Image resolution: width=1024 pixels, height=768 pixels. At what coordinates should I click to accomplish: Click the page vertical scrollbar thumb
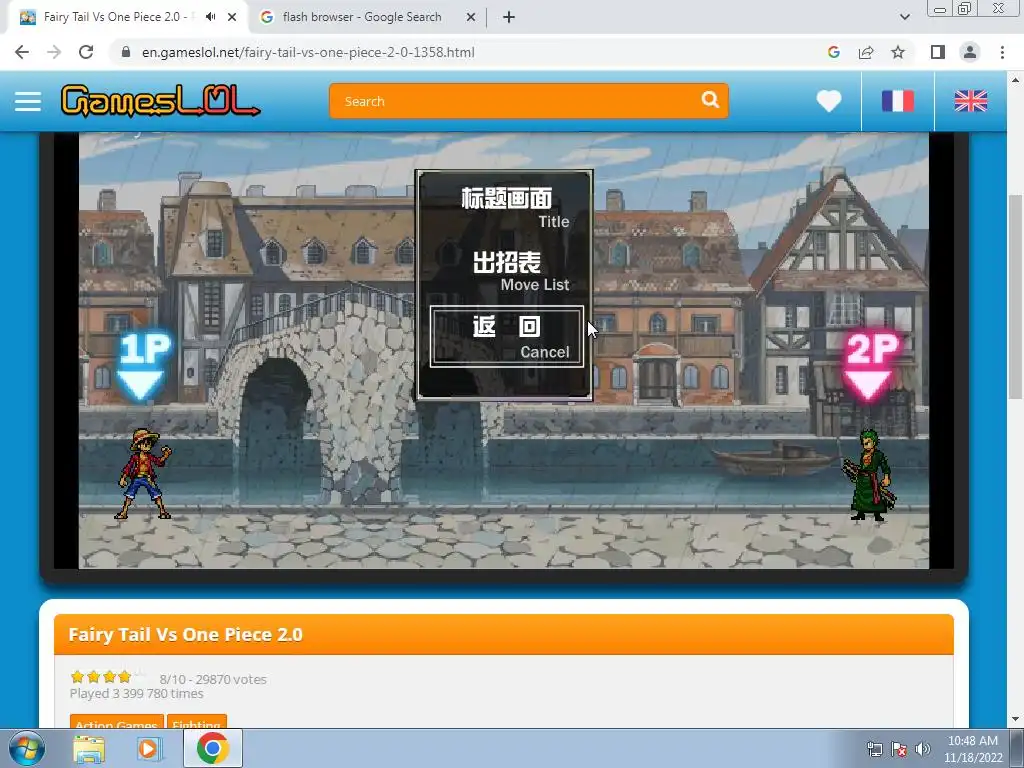coord(1015,297)
